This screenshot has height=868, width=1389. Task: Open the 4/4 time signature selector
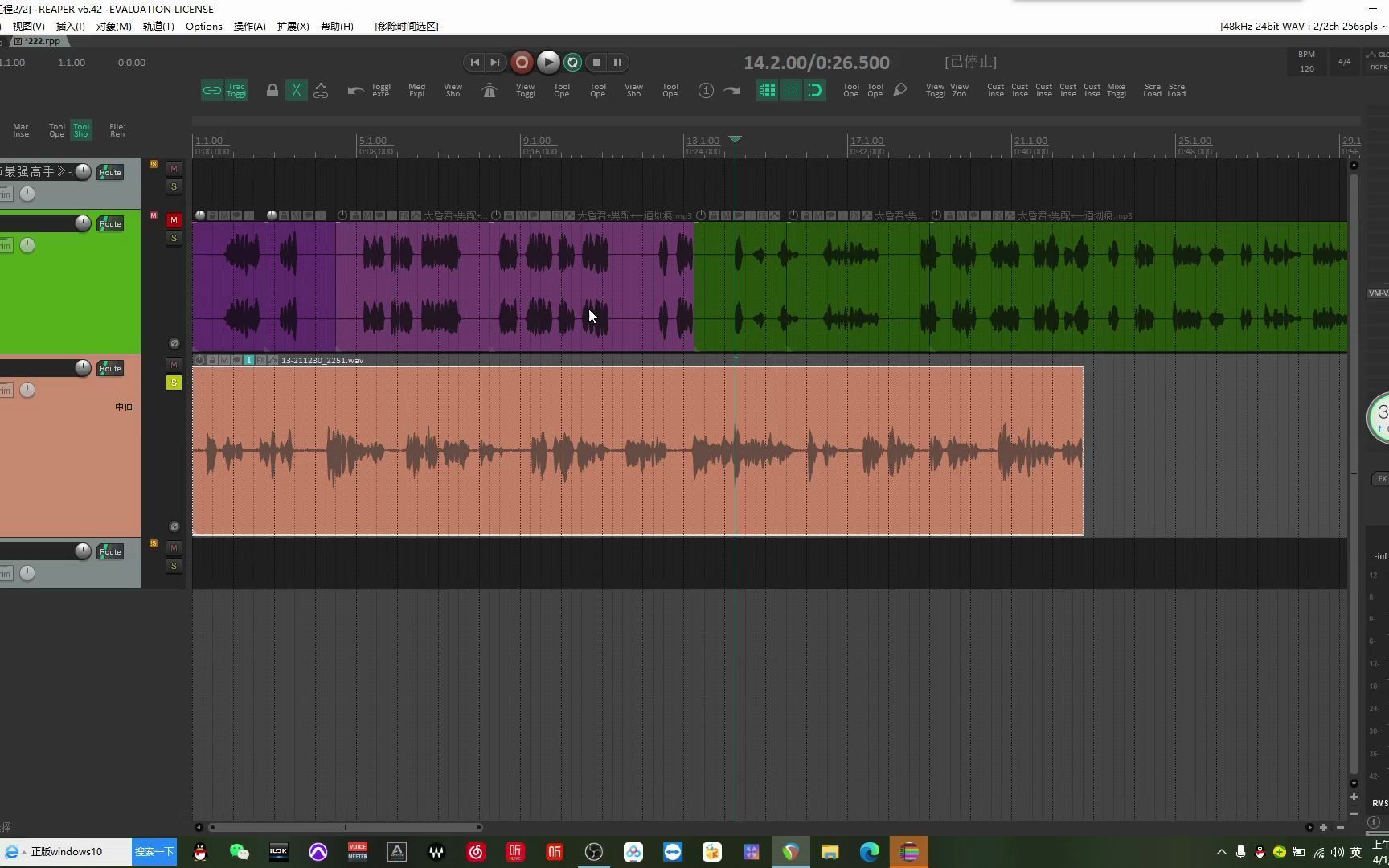point(1343,61)
